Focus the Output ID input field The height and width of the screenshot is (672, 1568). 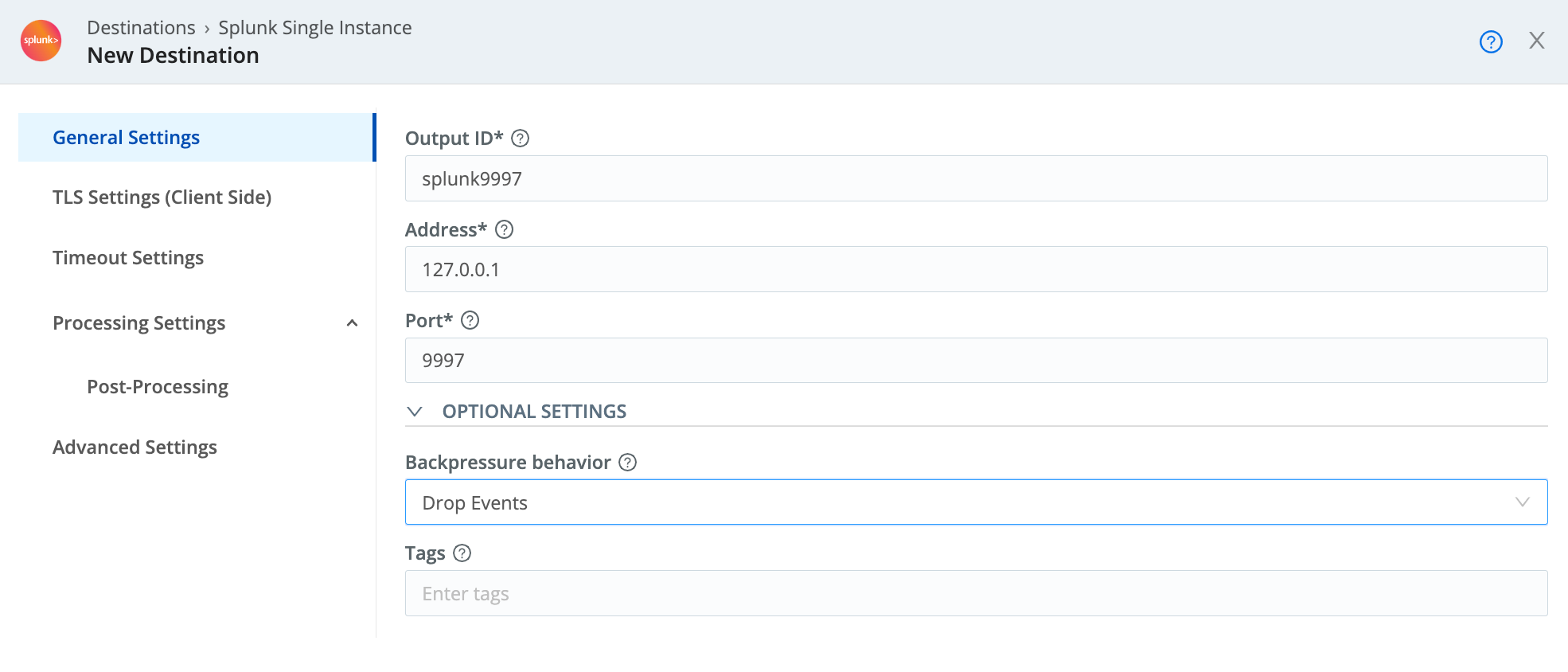976,178
